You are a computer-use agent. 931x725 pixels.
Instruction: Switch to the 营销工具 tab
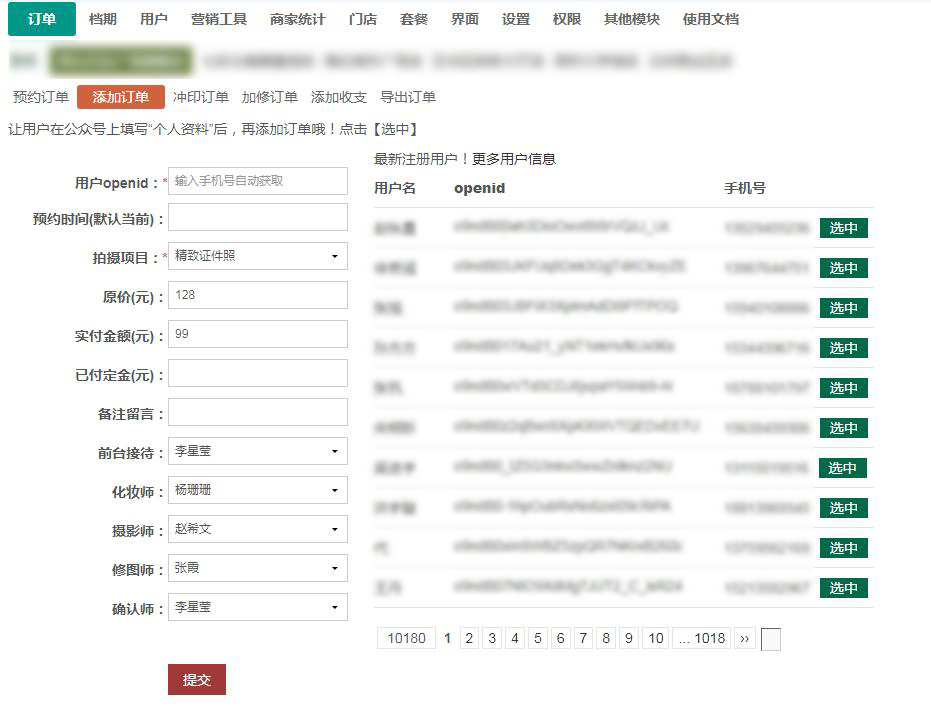[x=218, y=19]
